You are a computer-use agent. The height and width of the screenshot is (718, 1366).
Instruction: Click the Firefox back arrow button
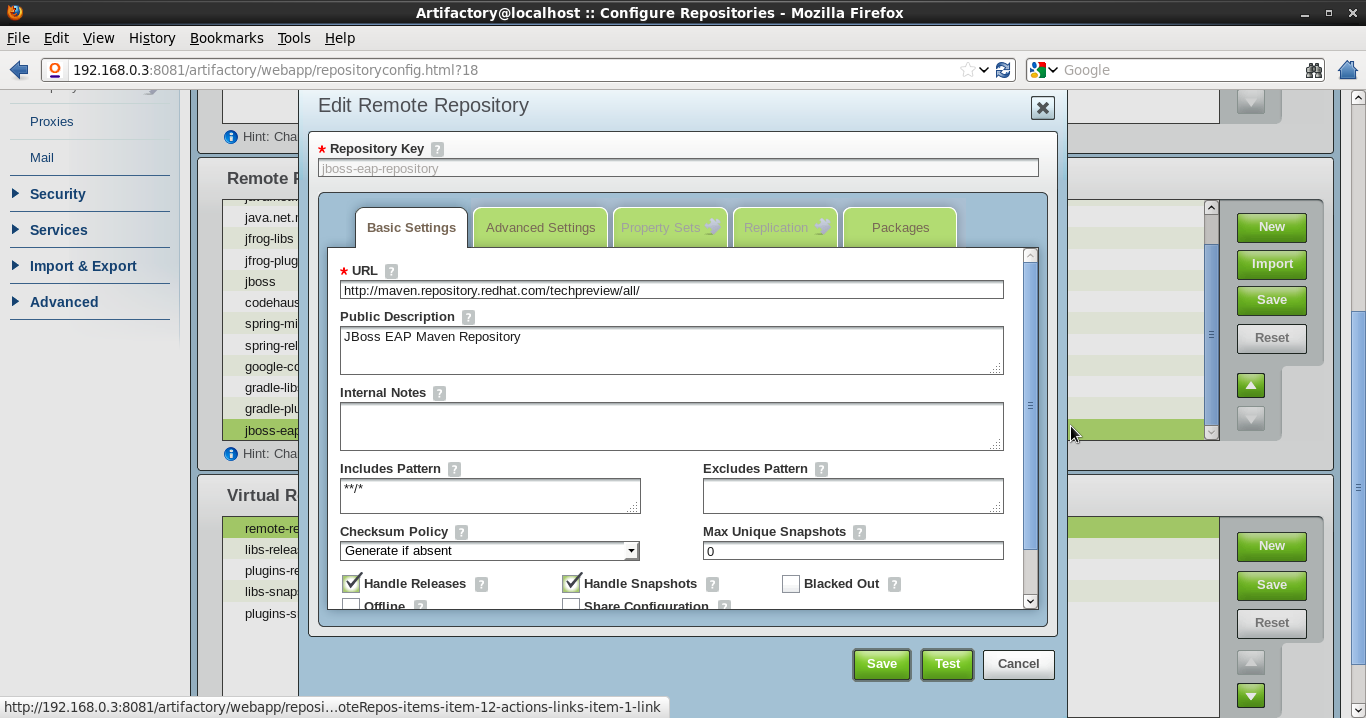18,70
